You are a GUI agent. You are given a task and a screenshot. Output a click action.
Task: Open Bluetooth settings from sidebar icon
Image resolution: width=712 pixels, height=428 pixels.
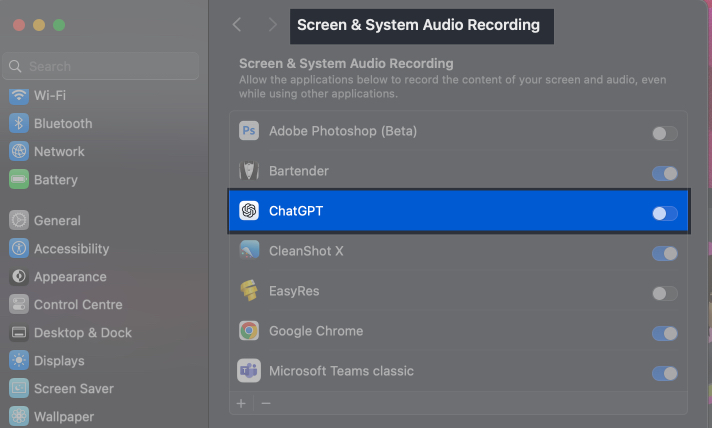coord(18,124)
